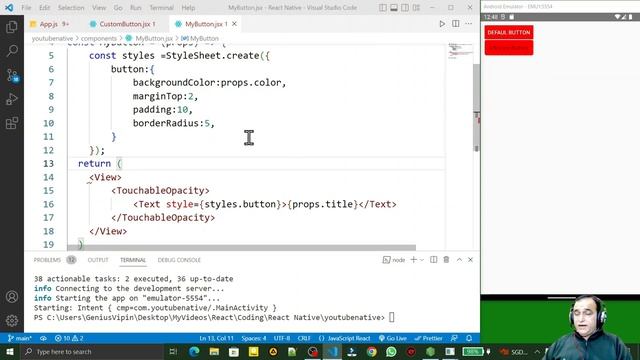Open Chrome from the taskbar

tap(371, 351)
